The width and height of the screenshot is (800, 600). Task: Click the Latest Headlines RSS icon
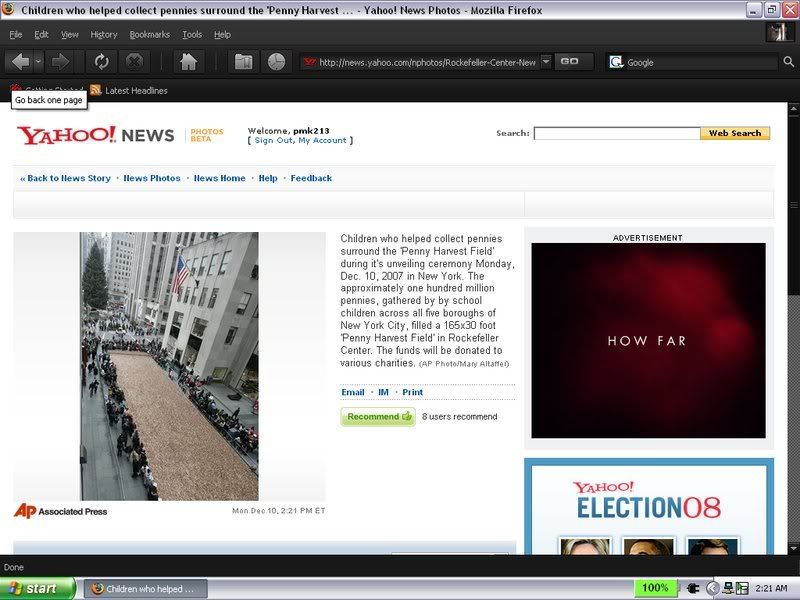(95, 90)
